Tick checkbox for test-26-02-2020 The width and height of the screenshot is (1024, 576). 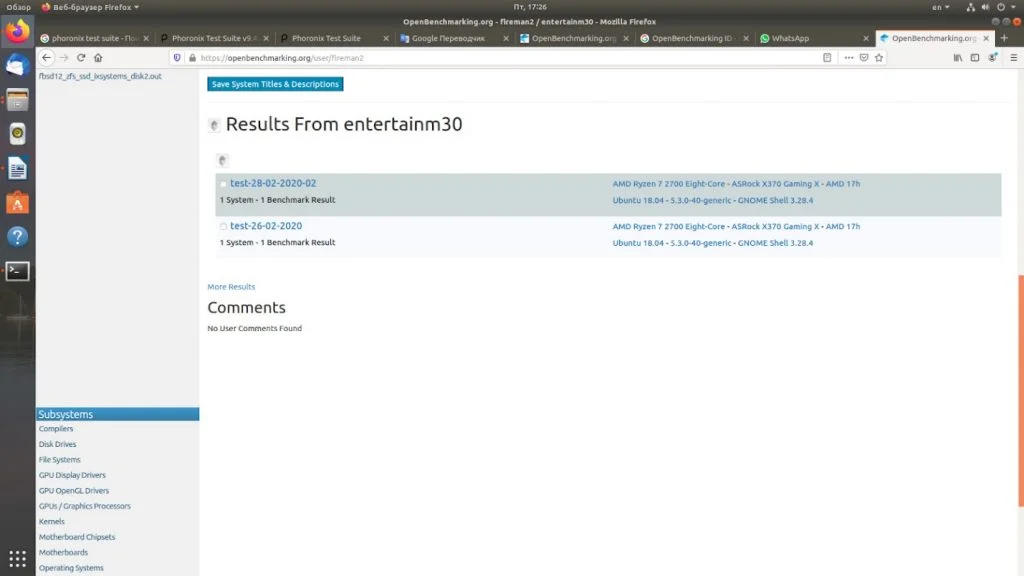[223, 227]
